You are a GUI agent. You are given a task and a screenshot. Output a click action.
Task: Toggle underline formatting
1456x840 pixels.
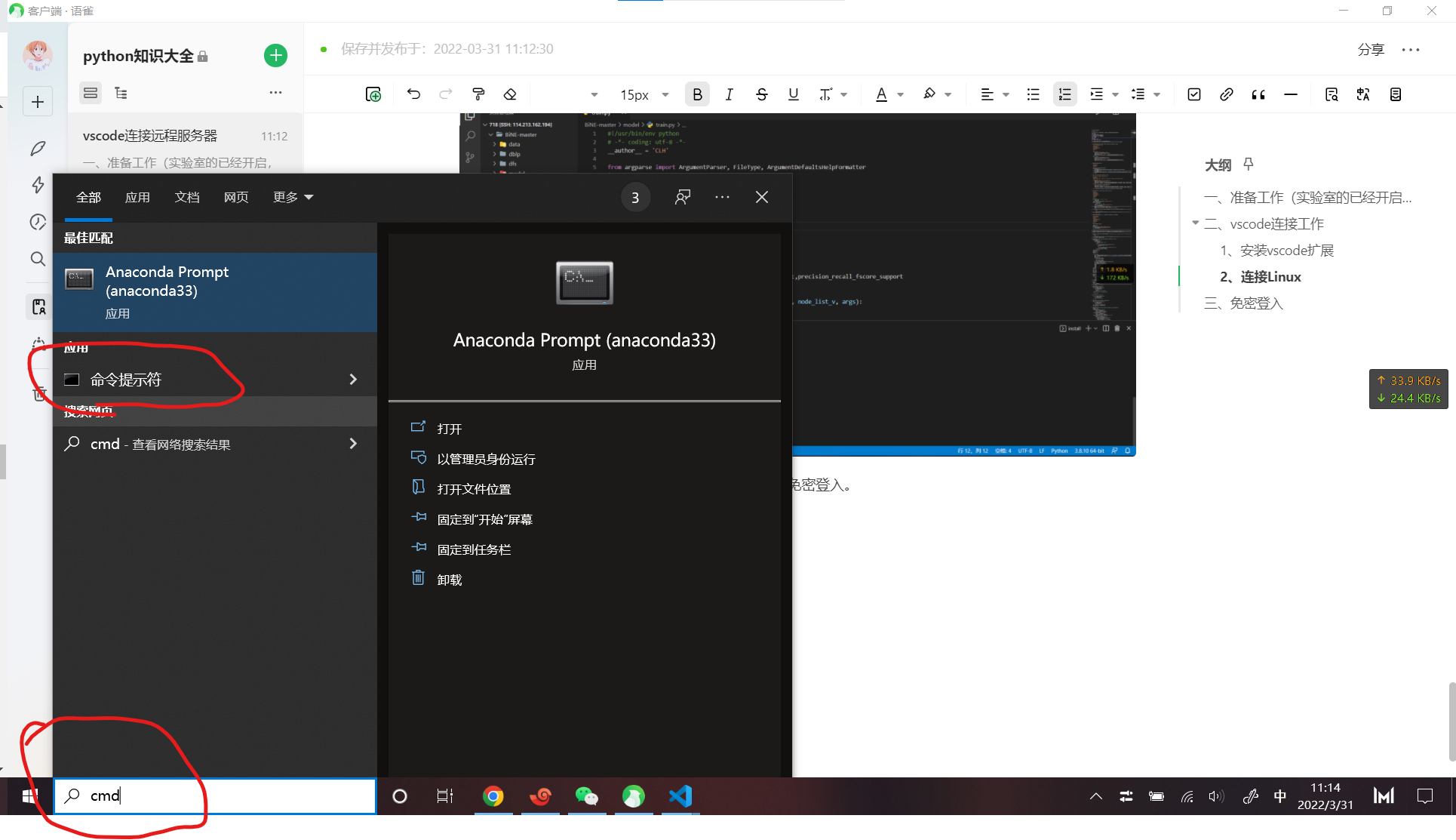click(x=793, y=94)
